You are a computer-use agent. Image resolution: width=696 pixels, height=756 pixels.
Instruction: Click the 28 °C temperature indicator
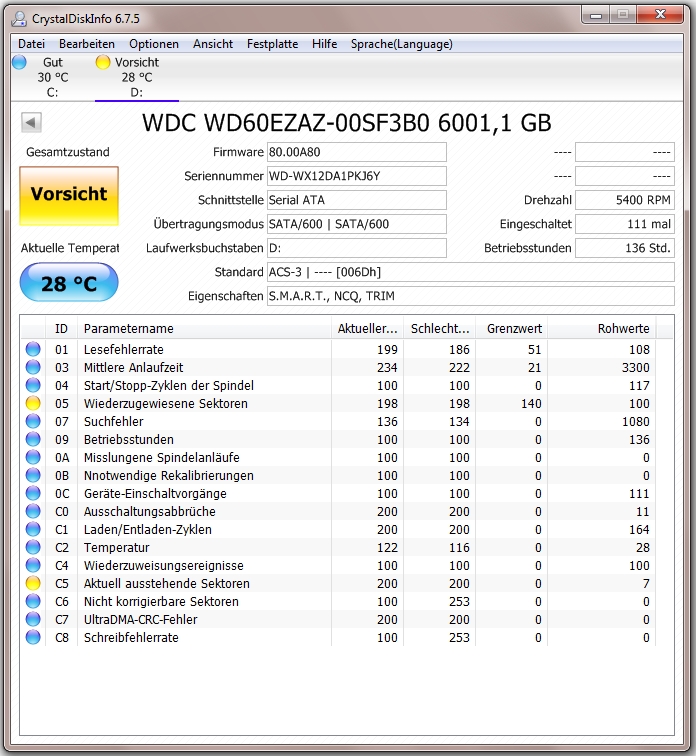69,283
